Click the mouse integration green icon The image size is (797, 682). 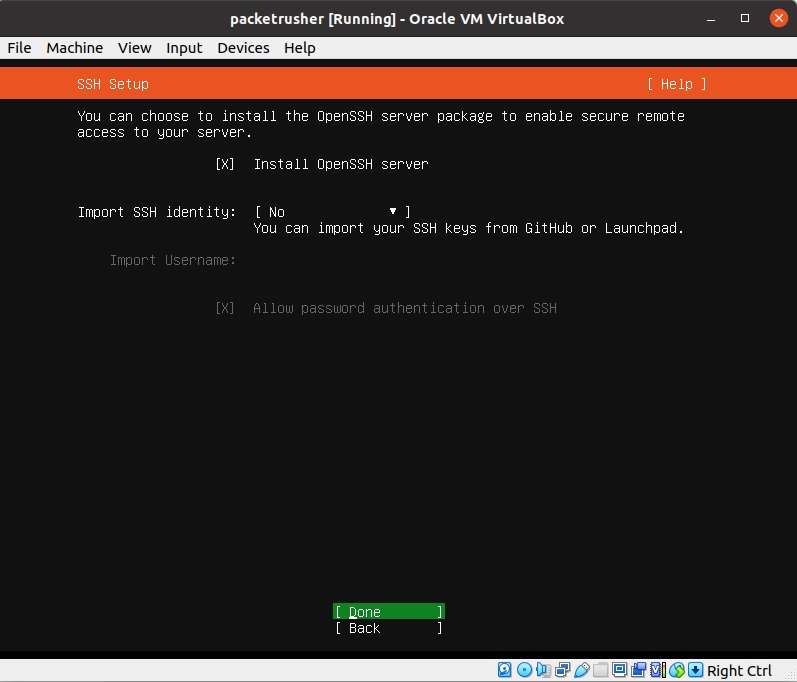point(677,670)
